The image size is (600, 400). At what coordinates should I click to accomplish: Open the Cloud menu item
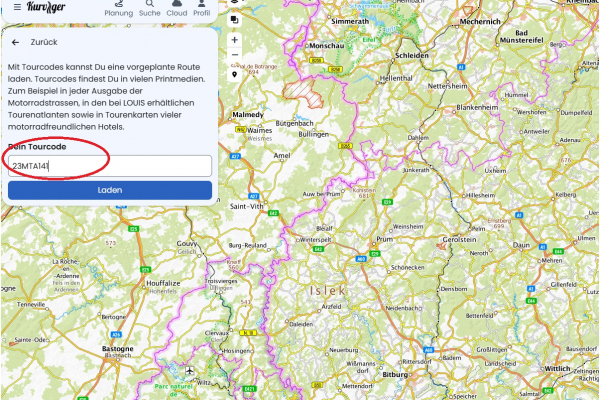point(176,9)
